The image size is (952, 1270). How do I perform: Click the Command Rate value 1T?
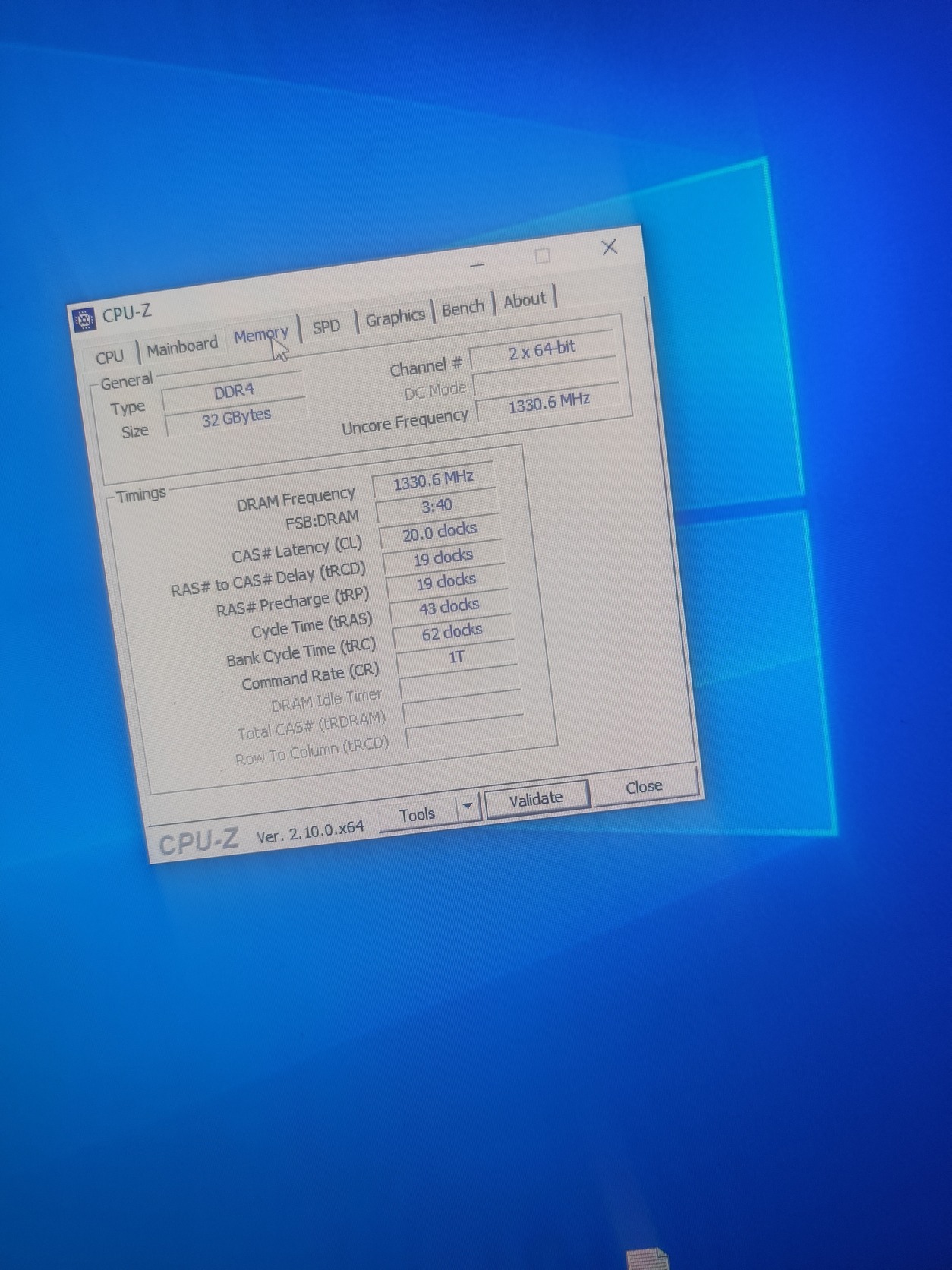click(x=456, y=657)
